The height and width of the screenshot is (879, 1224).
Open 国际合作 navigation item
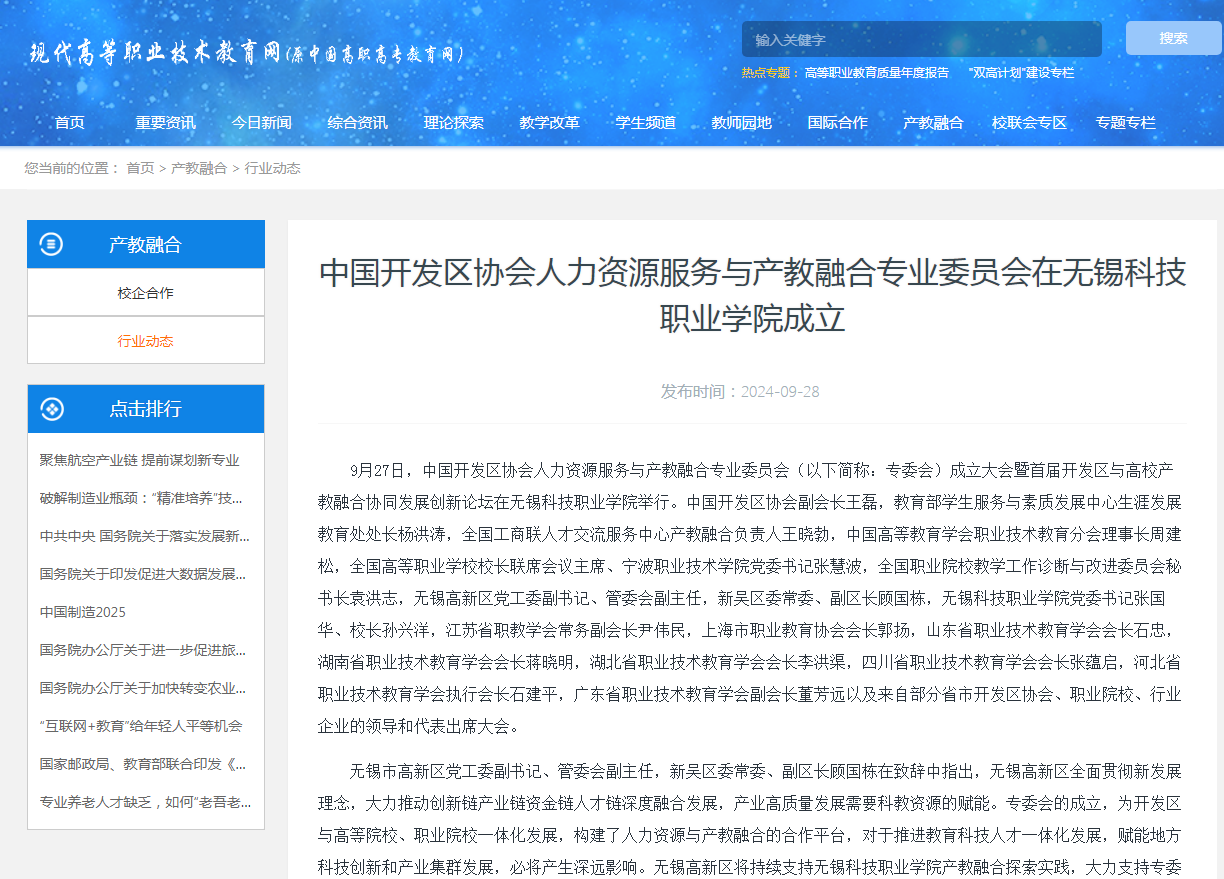pos(838,123)
